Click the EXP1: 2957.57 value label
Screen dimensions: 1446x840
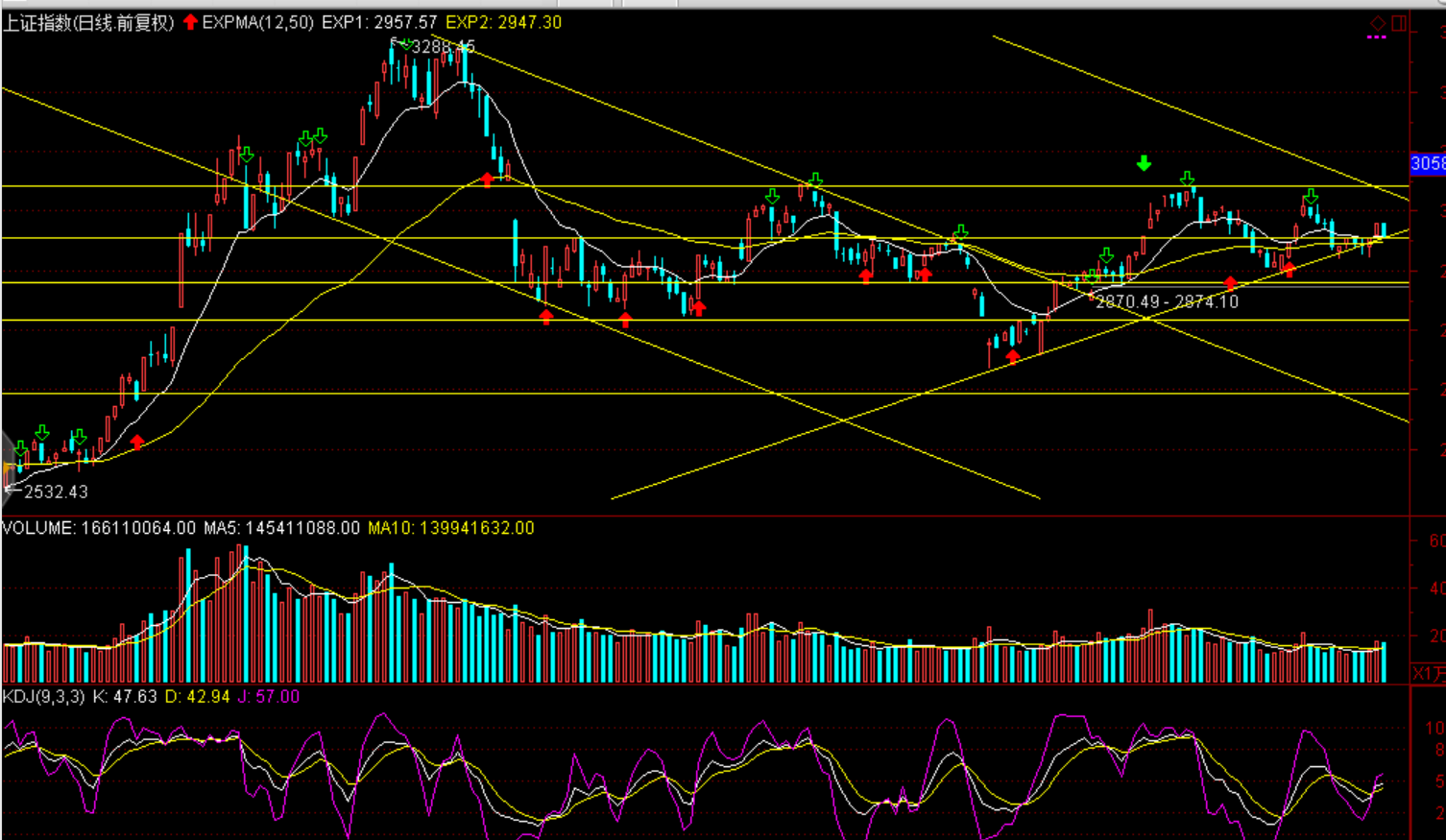(x=378, y=22)
